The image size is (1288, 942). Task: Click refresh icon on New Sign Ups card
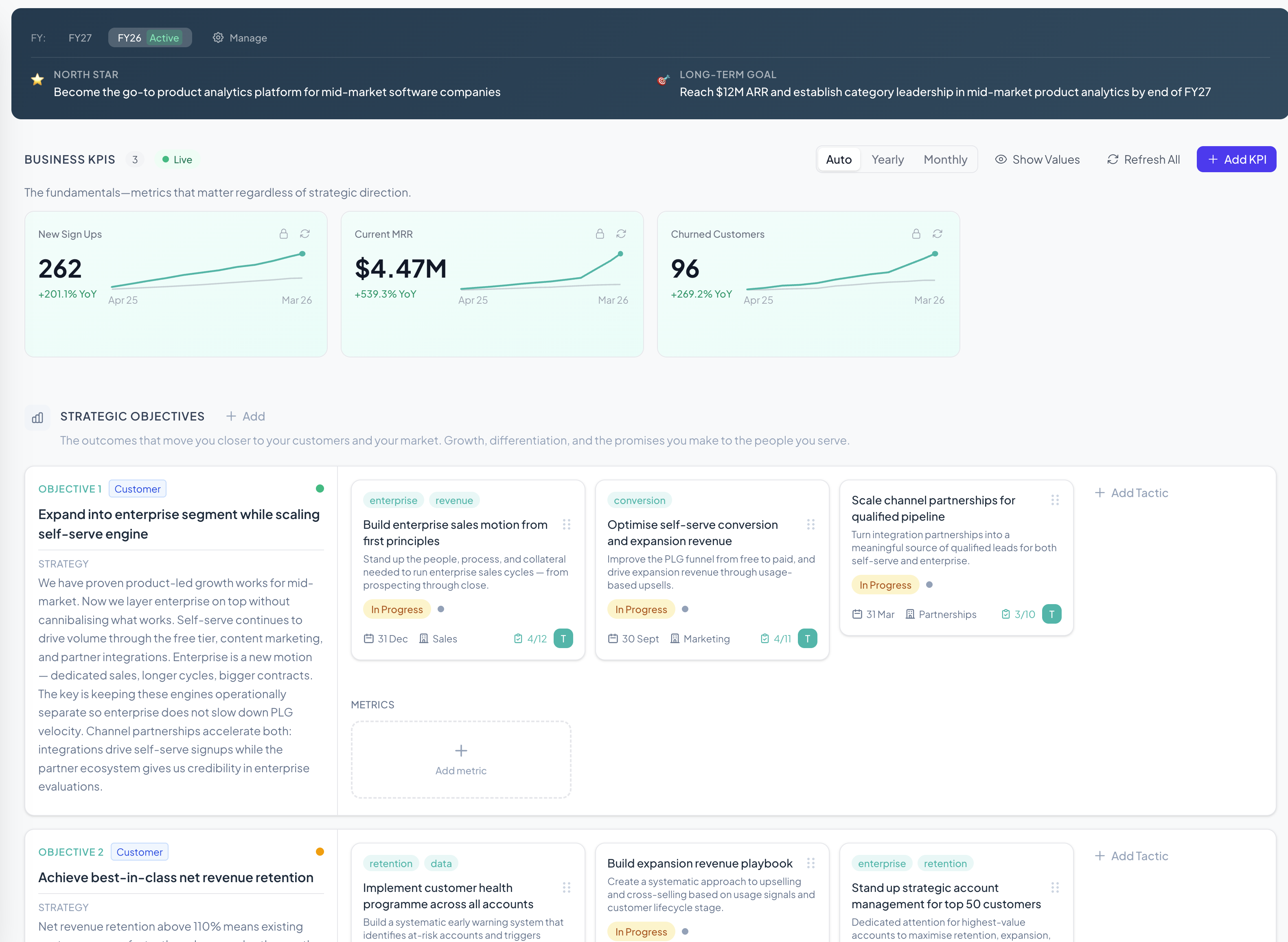(305, 234)
